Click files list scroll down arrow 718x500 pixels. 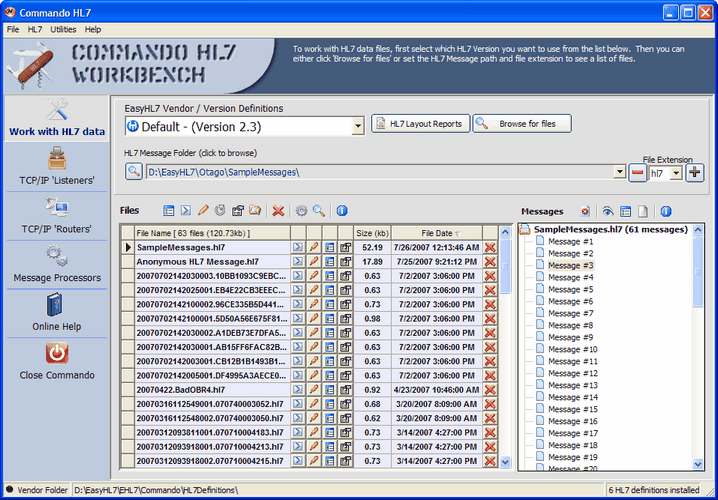505,462
